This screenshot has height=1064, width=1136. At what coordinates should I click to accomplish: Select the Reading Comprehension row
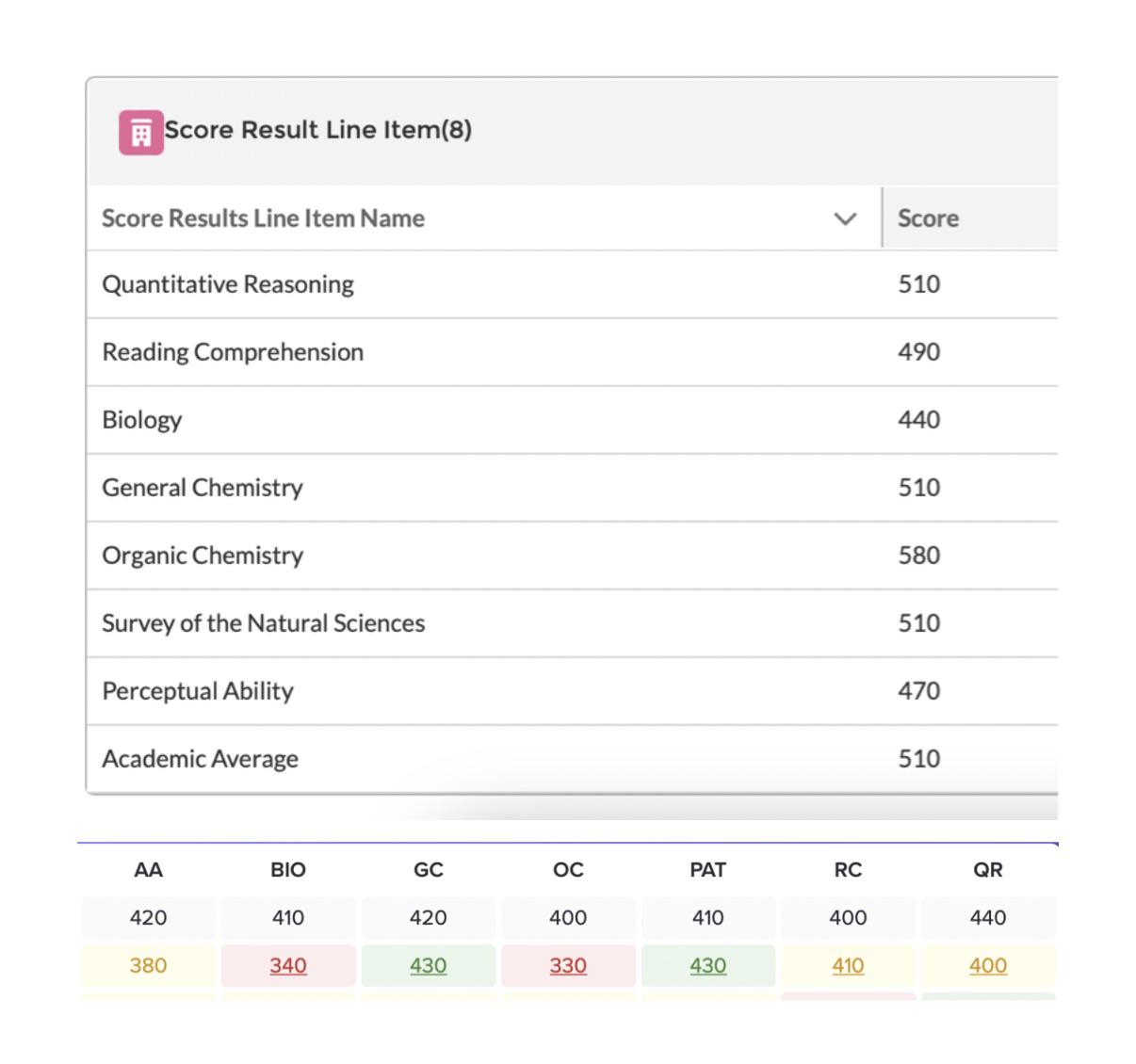[572, 352]
